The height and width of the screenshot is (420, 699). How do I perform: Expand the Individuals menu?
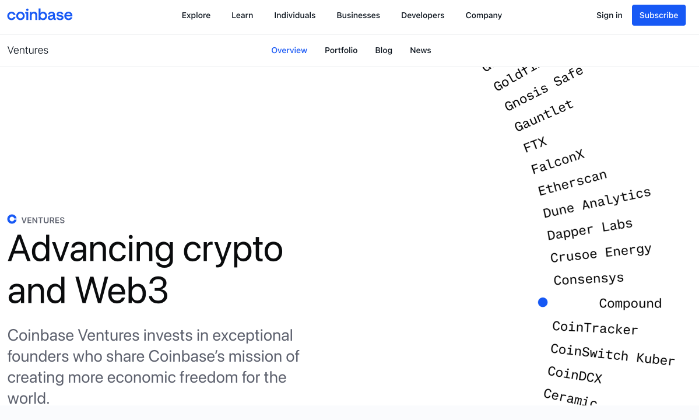tap(294, 15)
